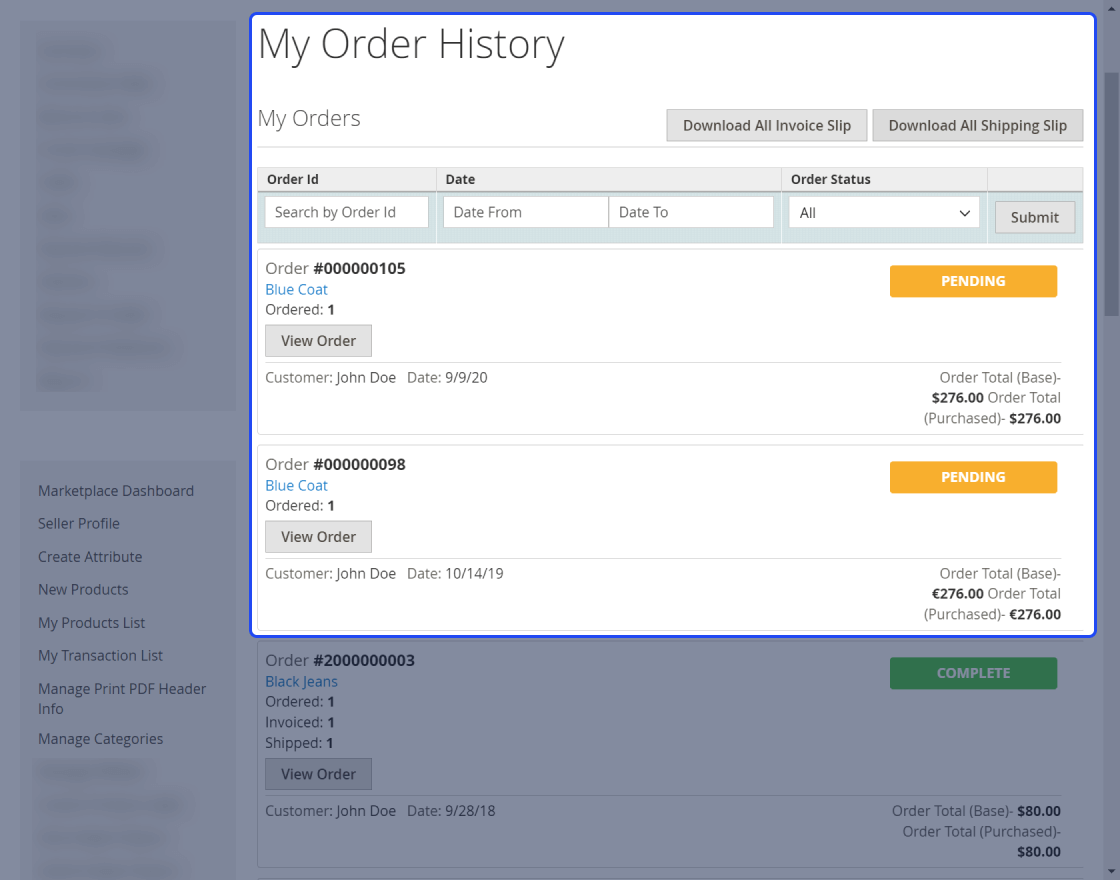Click the My Orders subheading

click(x=309, y=118)
